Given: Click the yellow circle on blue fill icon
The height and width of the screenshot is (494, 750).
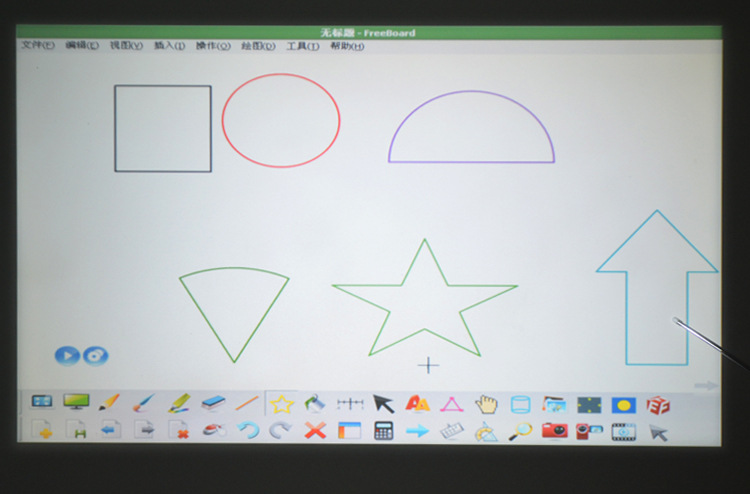Looking at the screenshot, I should (623, 405).
